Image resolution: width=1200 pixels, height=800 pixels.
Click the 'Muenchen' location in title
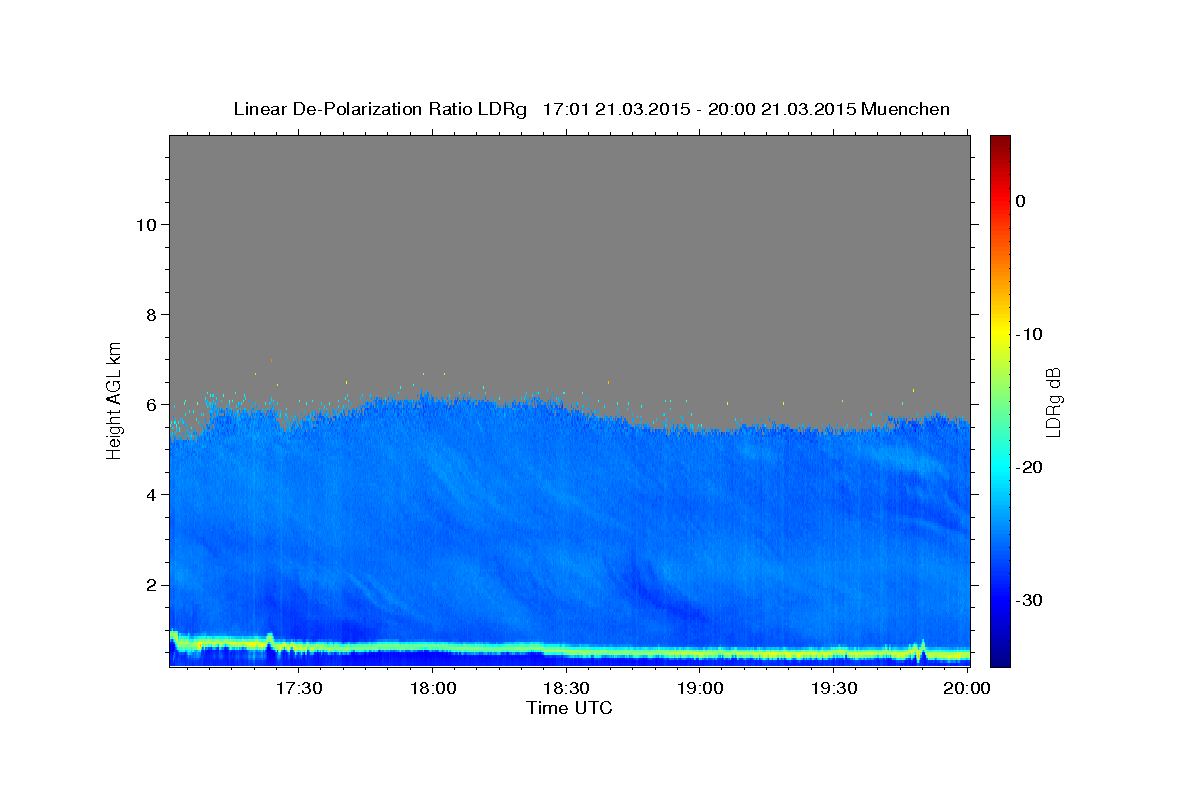pyautogui.click(x=906, y=109)
